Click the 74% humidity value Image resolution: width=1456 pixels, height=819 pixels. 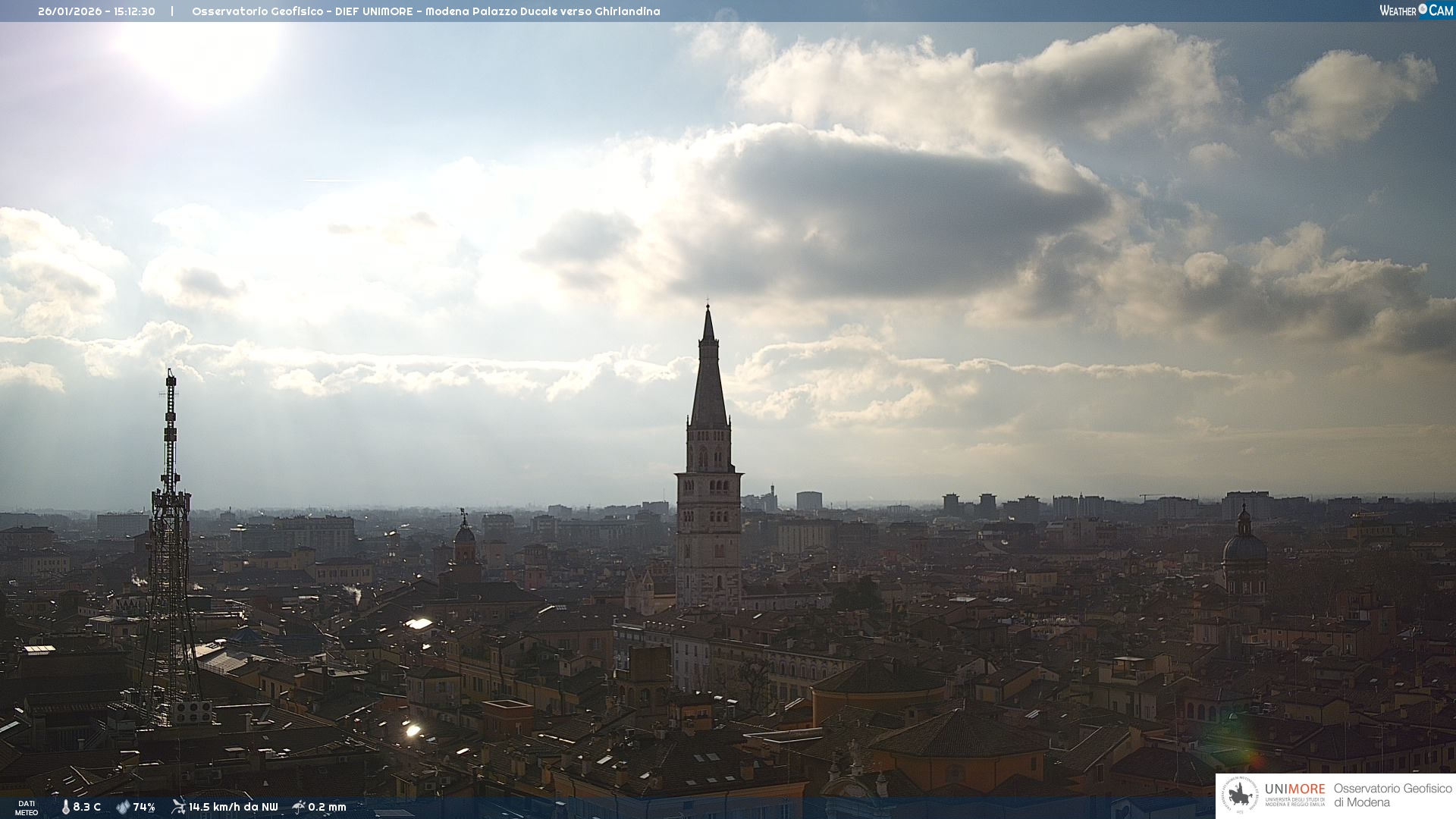[x=144, y=807]
